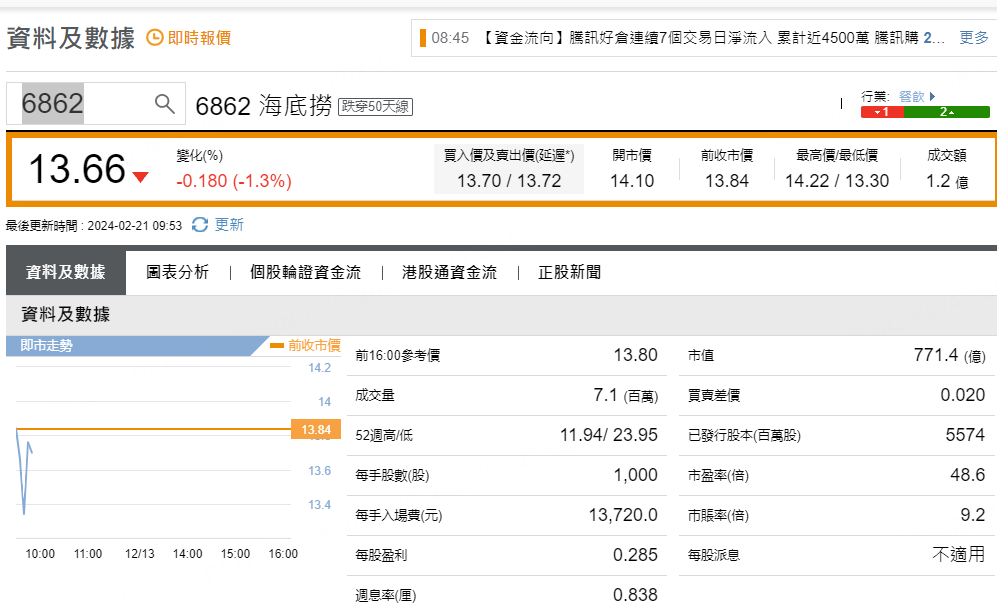Click the orange 13.84 price label on chart
Viewport: 997px width, 613px height.
coord(316,429)
